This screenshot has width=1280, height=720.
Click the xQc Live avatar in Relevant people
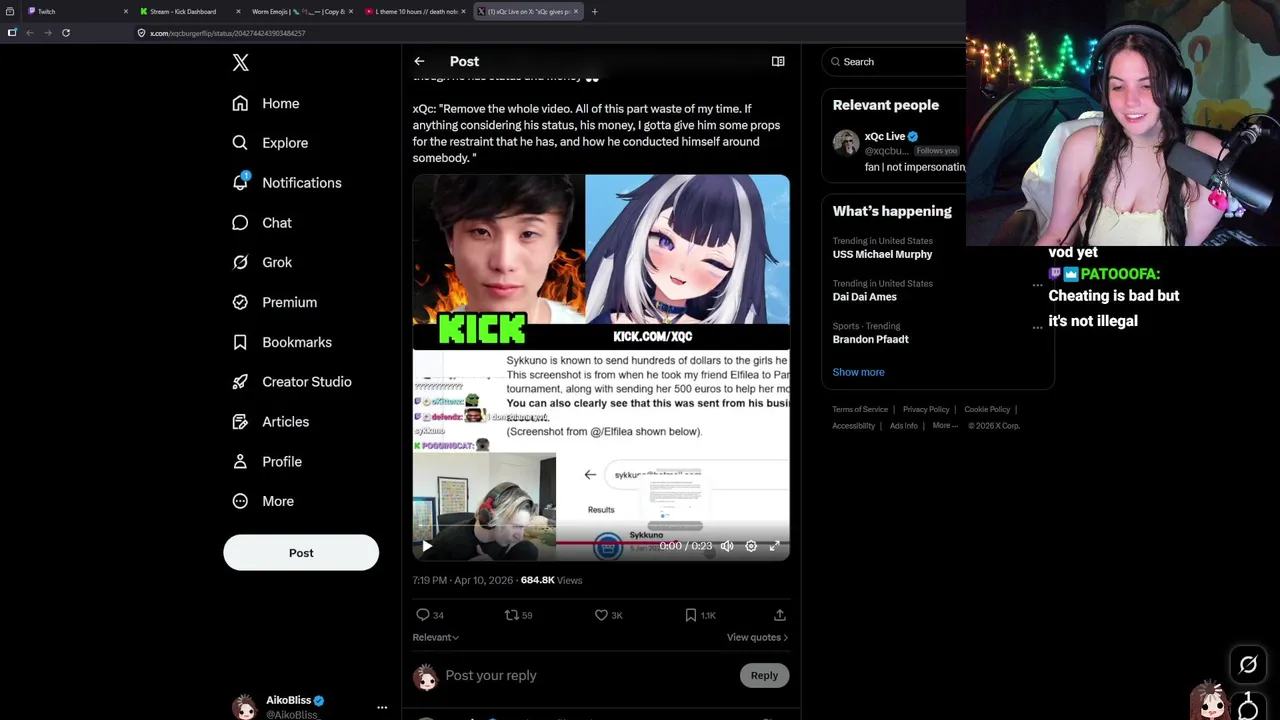[x=846, y=143]
